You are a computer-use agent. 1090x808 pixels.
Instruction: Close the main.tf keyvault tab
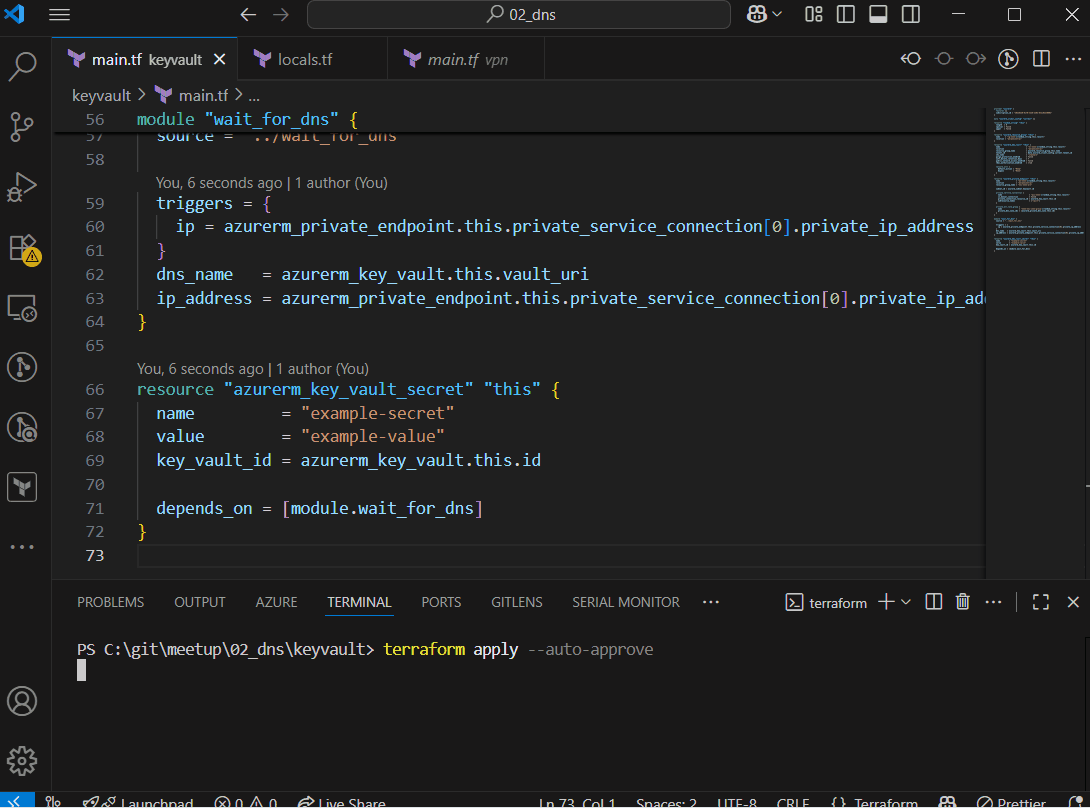click(220, 60)
